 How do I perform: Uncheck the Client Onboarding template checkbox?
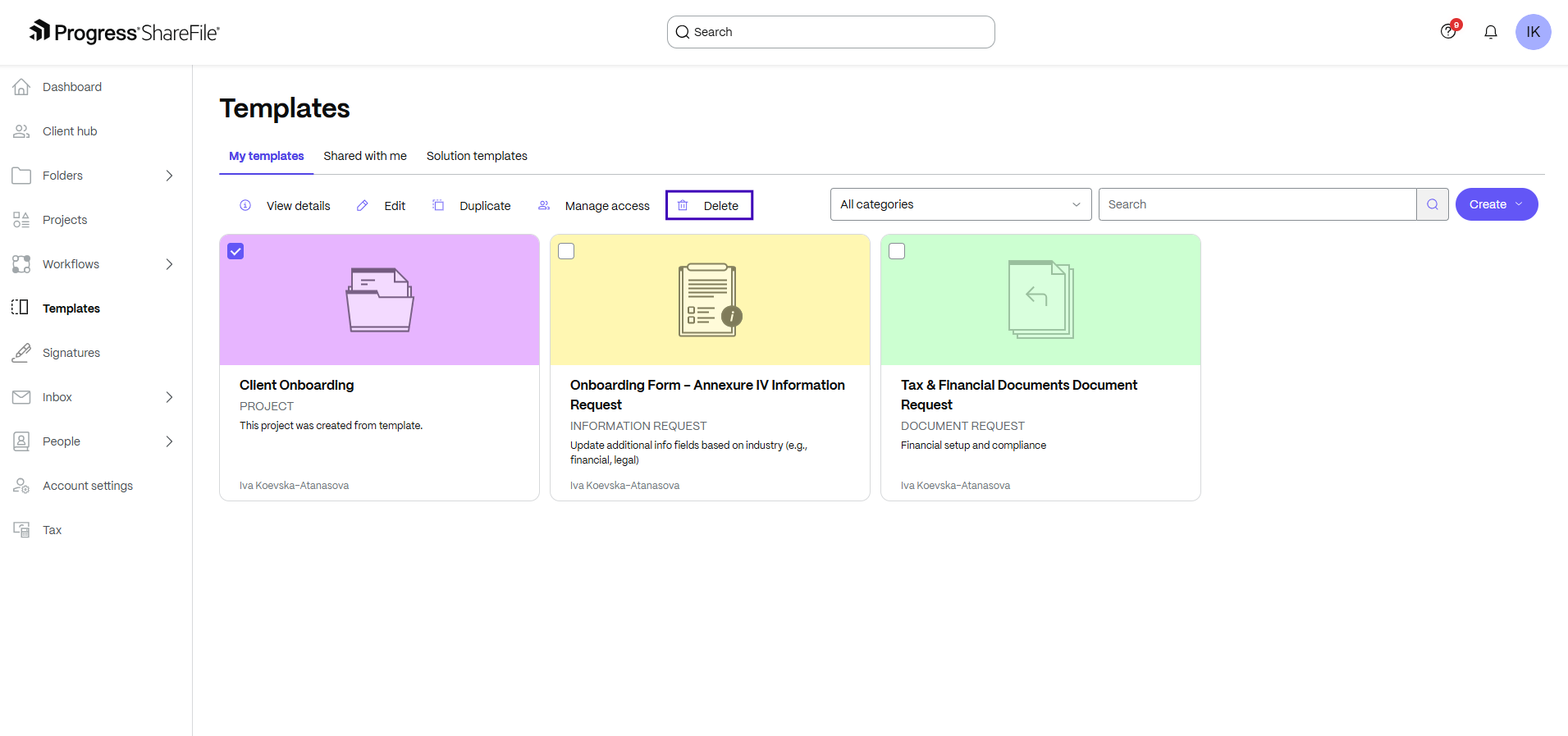[235, 251]
